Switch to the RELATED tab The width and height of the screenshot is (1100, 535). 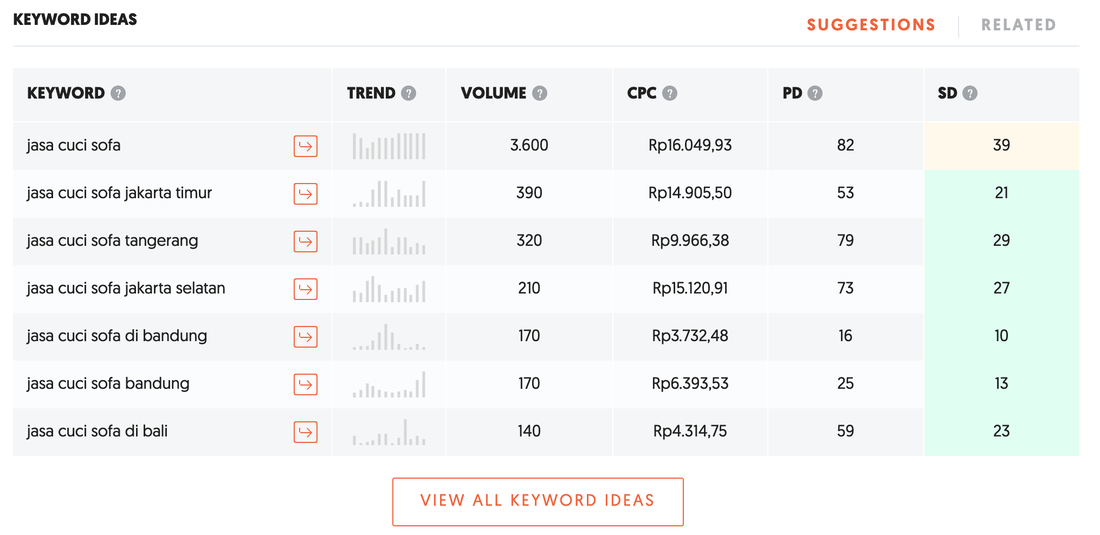point(1018,25)
